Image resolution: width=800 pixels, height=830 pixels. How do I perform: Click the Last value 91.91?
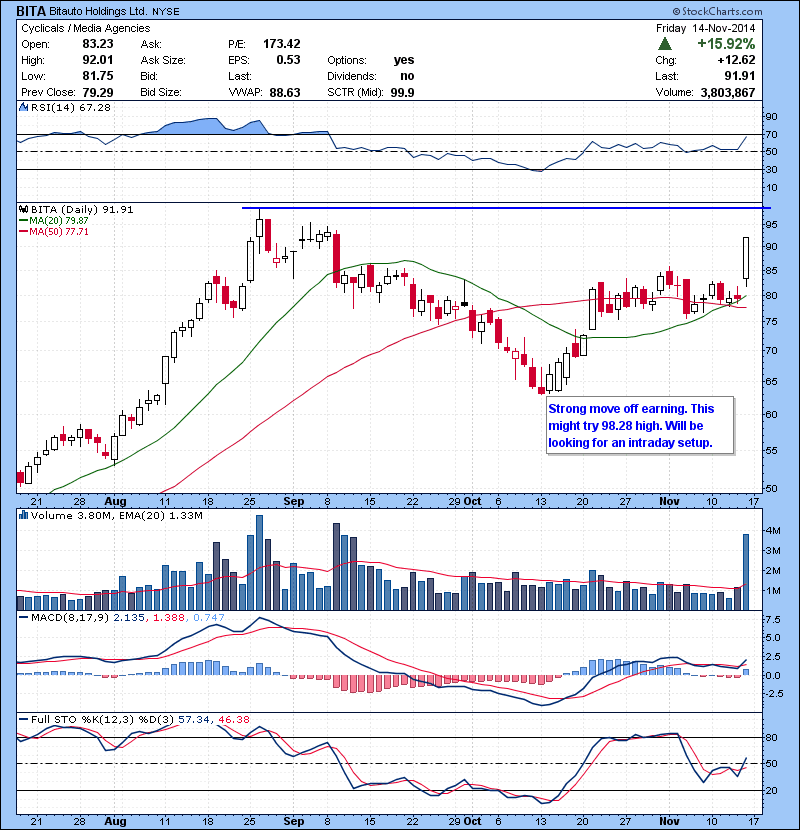740,76
